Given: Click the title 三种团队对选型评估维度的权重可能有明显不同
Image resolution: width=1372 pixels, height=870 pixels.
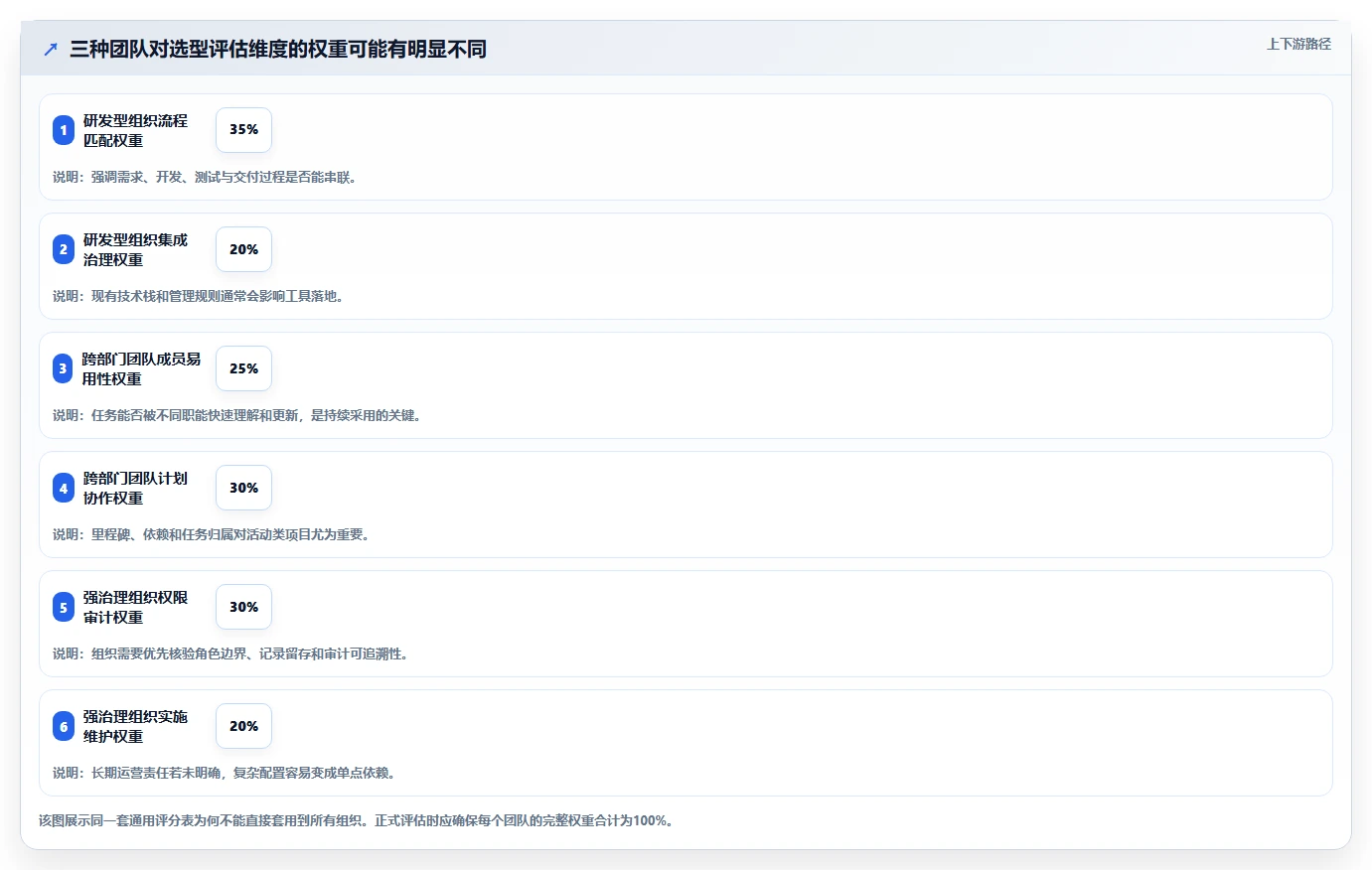Looking at the screenshot, I should [278, 49].
